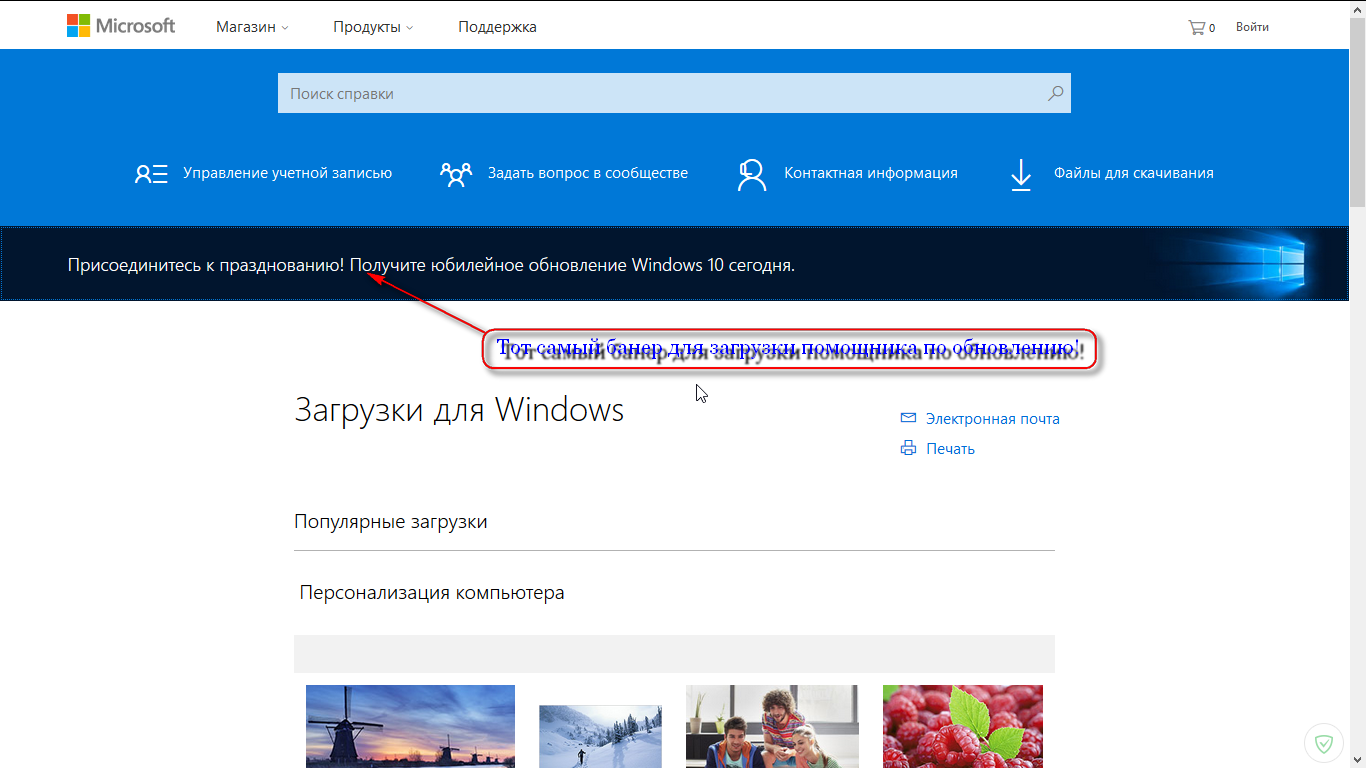Click the account management person icon
The image size is (1366, 768).
point(151,174)
